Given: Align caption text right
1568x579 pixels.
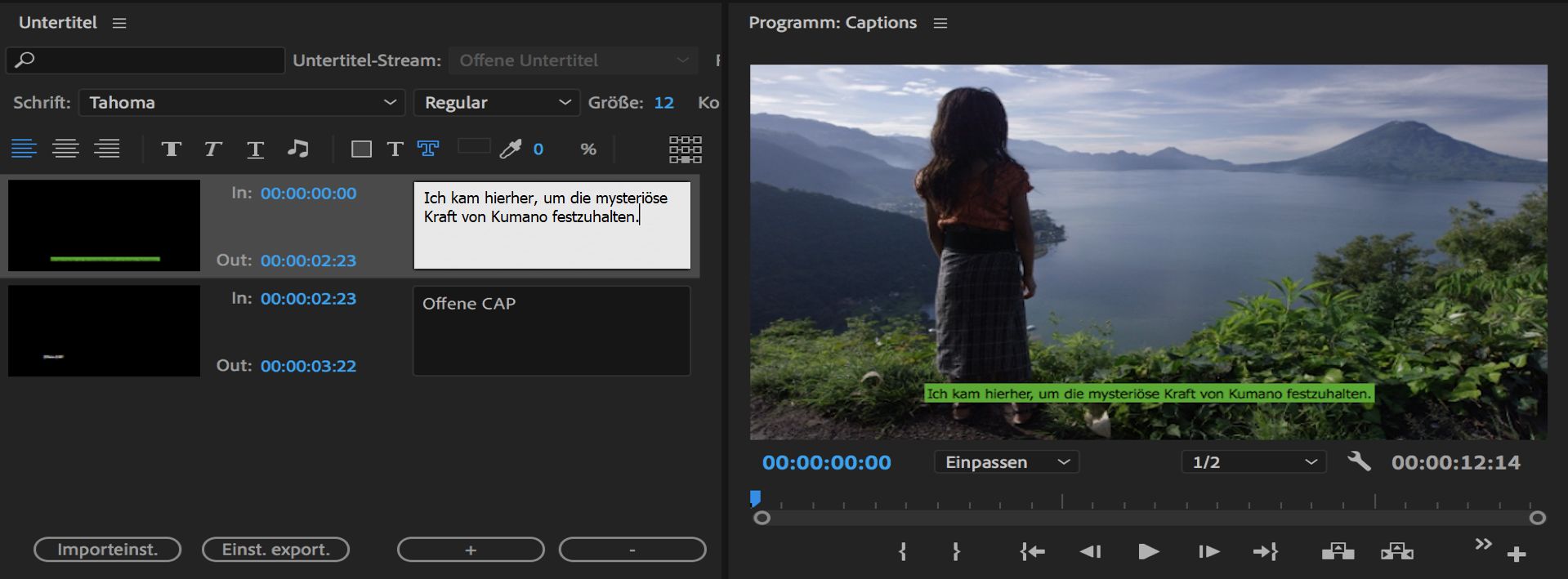Looking at the screenshot, I should pos(107,149).
